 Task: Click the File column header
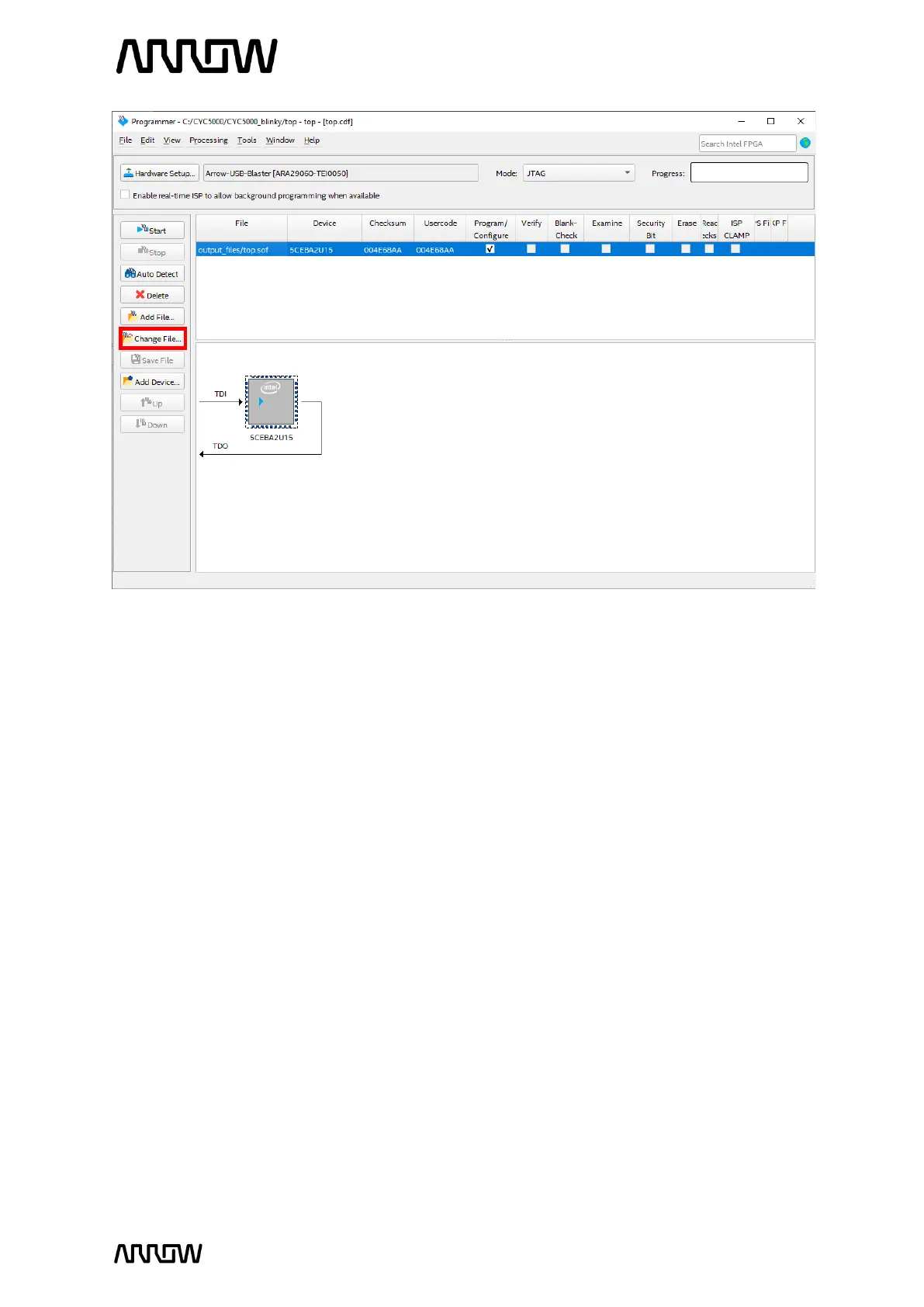tap(241, 229)
